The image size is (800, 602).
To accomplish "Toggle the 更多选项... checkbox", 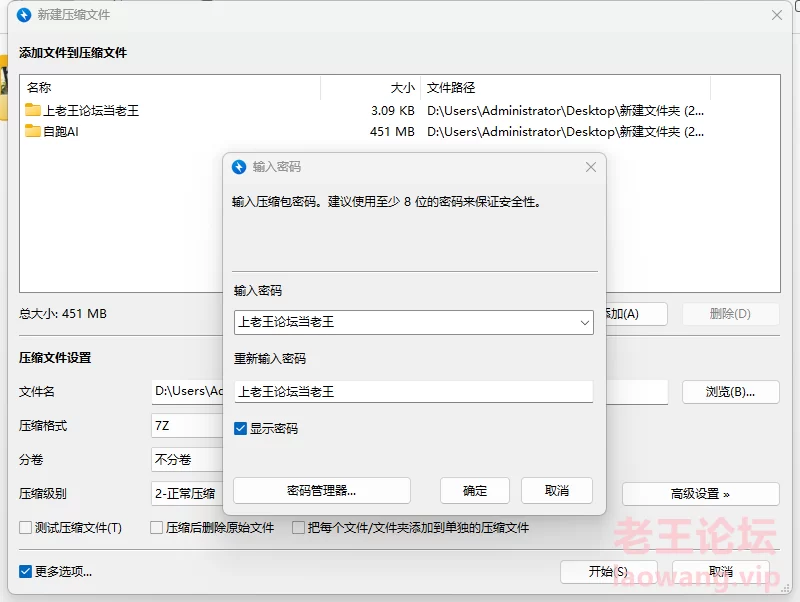I will click(x=25, y=571).
